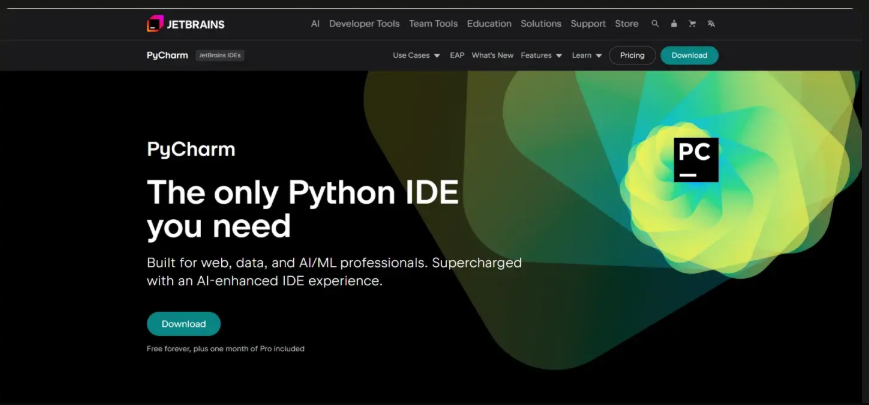Open the Developer Tools menu
The height and width of the screenshot is (405, 869).
(x=364, y=23)
